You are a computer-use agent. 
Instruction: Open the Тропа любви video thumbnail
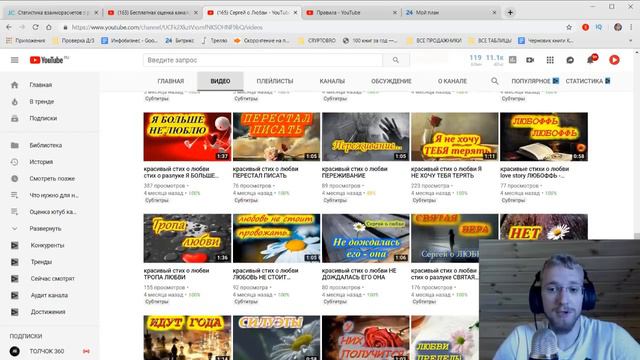pos(187,238)
